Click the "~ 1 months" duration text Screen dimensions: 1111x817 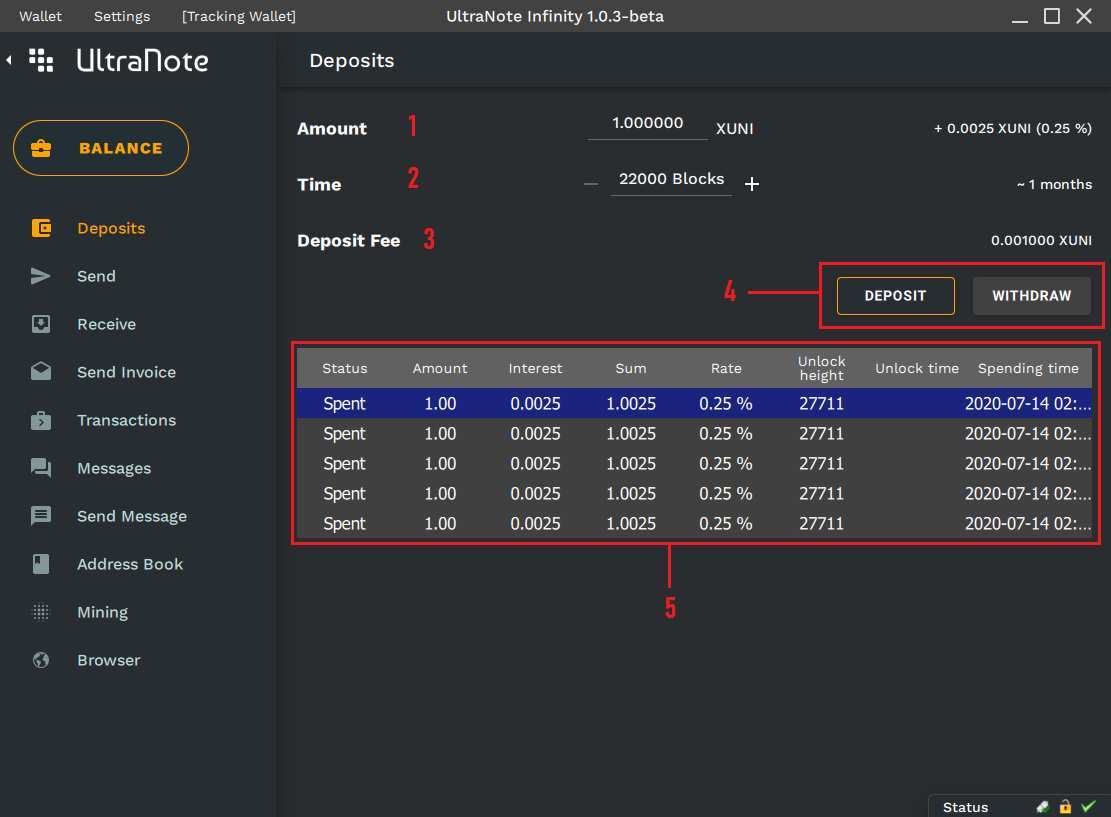pos(1054,184)
